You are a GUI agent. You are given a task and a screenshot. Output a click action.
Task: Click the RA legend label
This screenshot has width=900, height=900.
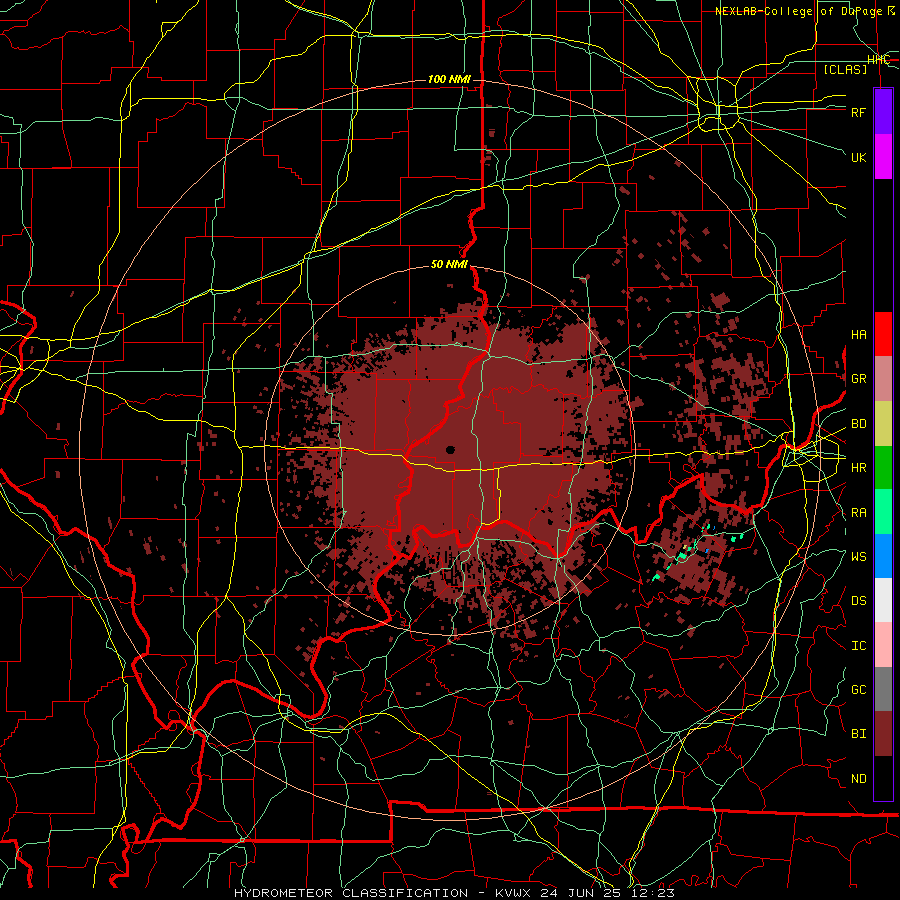coord(858,513)
